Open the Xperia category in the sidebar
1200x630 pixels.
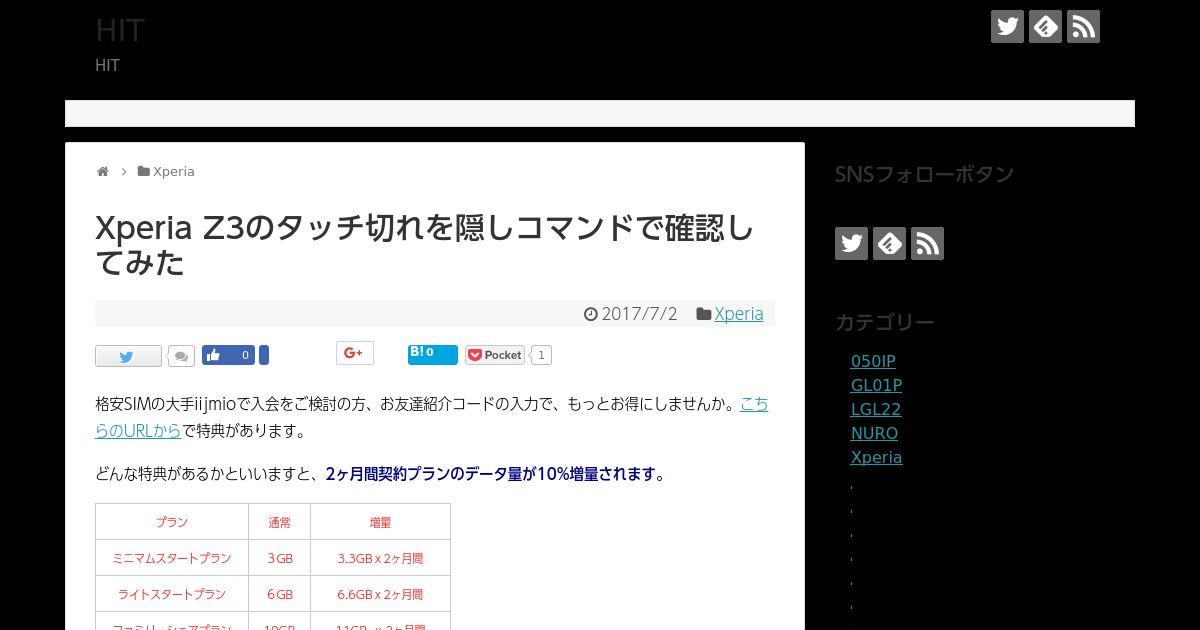pyautogui.click(x=876, y=457)
